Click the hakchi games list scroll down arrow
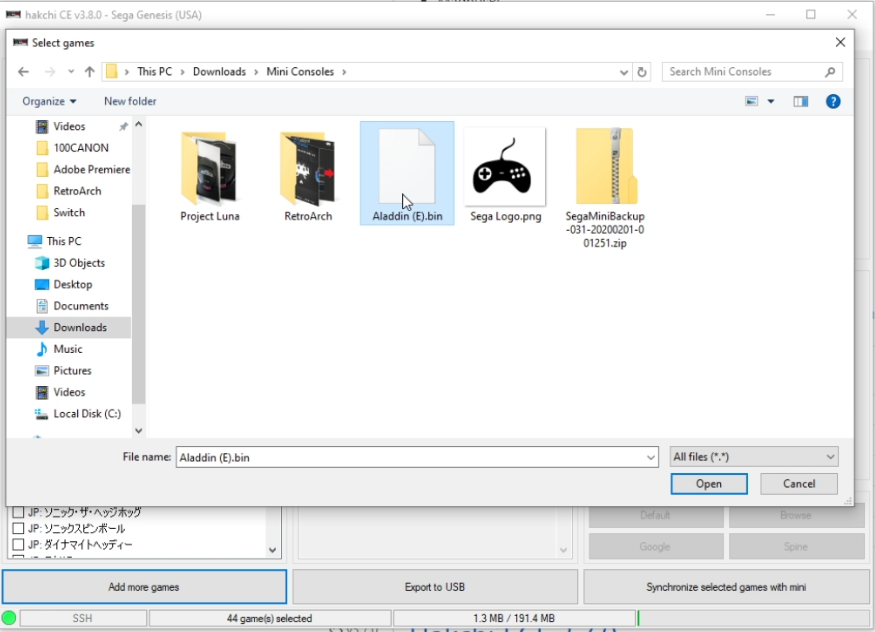Image resolution: width=875 pixels, height=632 pixels. click(272, 550)
